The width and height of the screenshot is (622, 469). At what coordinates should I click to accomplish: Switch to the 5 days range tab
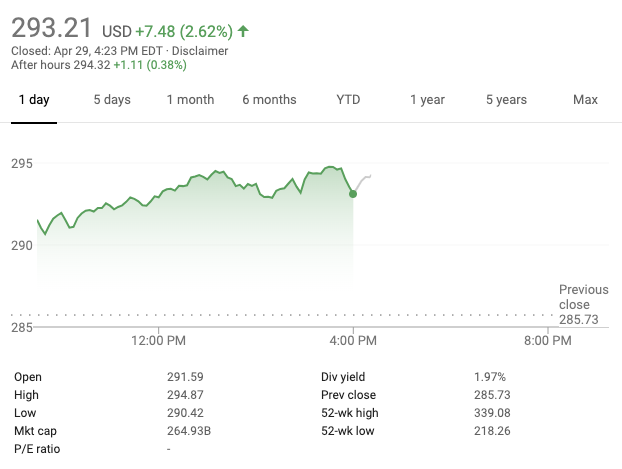point(112,100)
